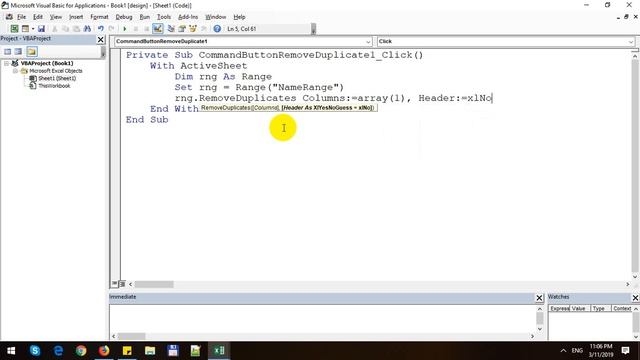Click inside the Immediate window text area
Image resolution: width=640 pixels, height=360 pixels.
click(x=322, y=319)
